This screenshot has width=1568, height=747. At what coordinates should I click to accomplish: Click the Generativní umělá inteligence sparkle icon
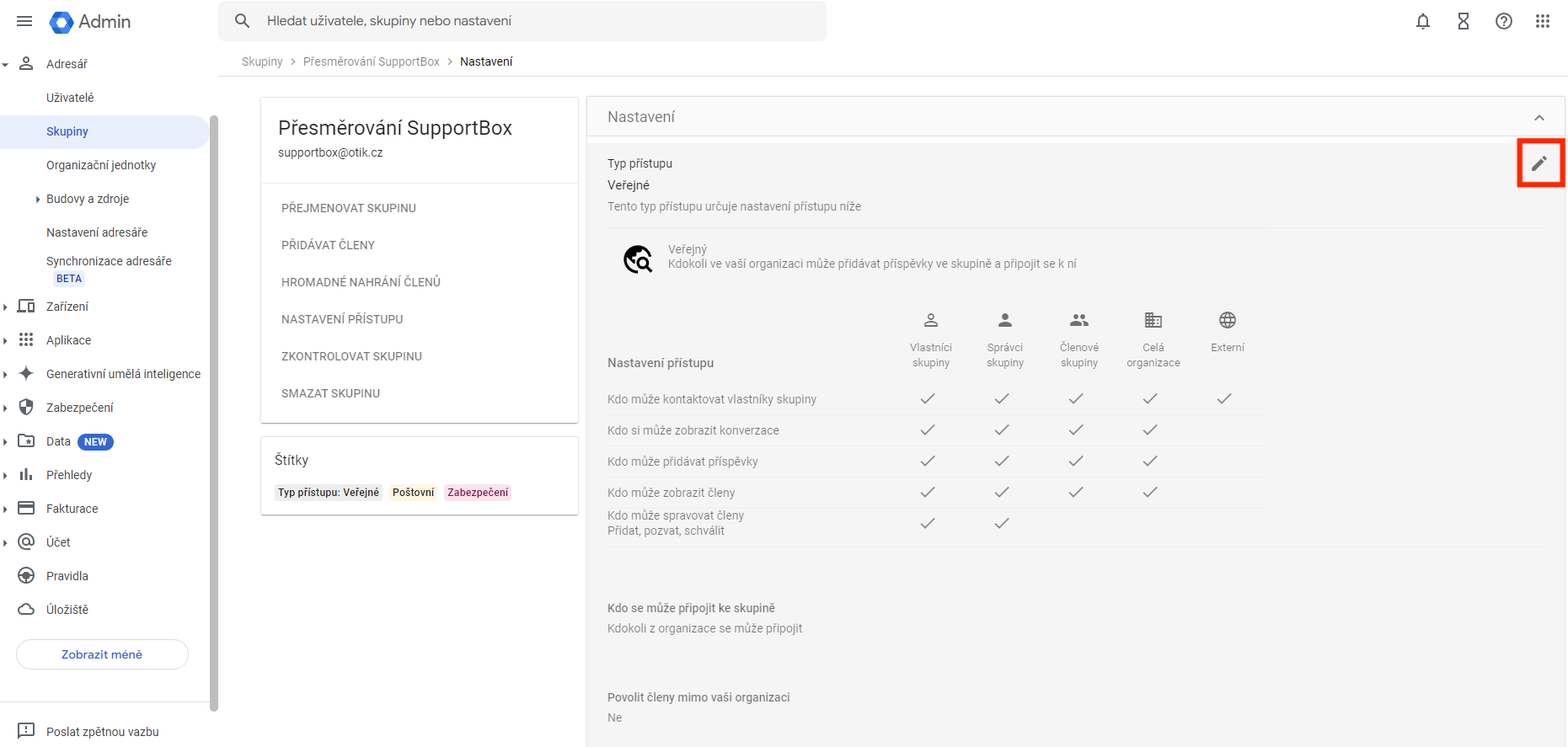(x=26, y=374)
